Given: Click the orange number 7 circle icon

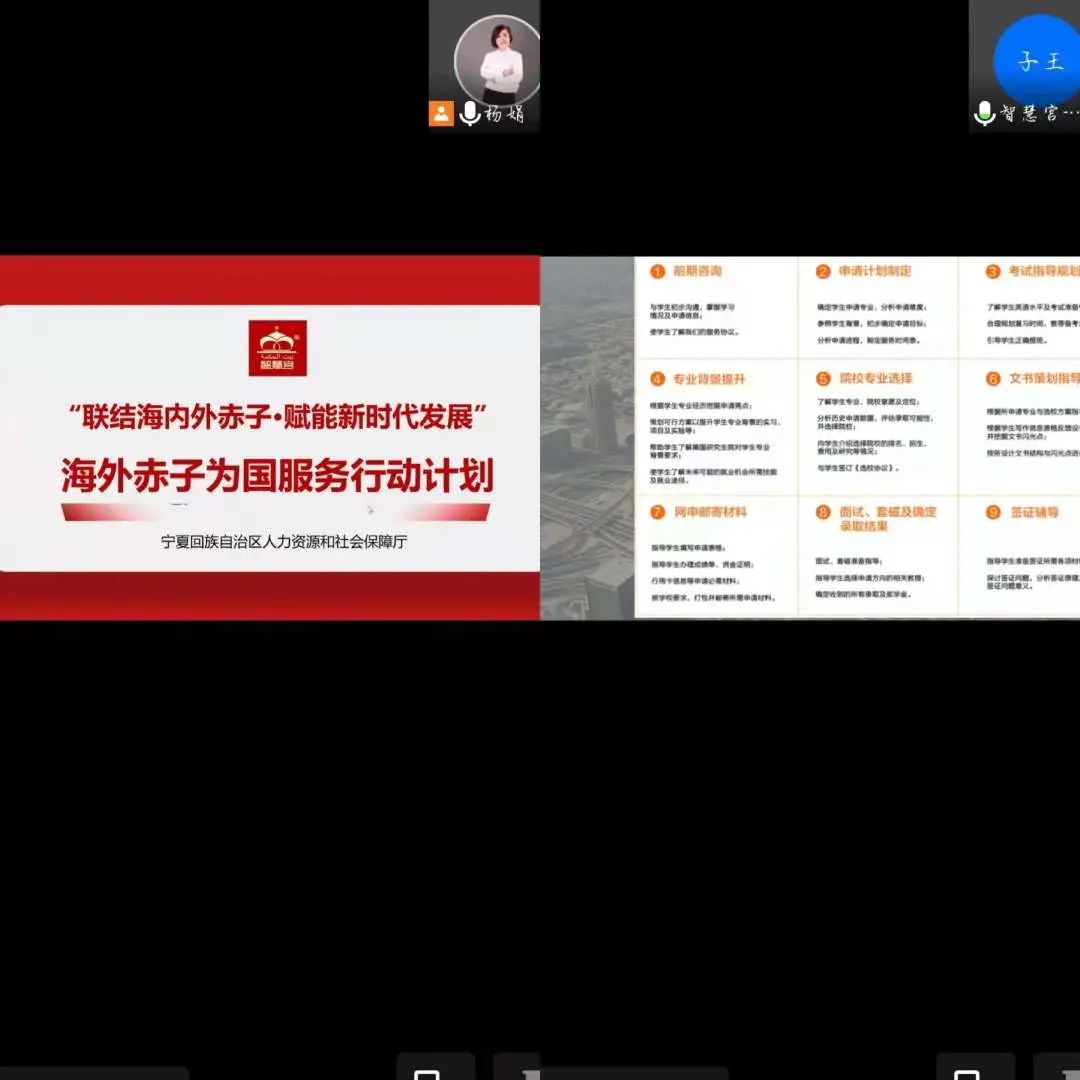Looking at the screenshot, I should [x=657, y=512].
